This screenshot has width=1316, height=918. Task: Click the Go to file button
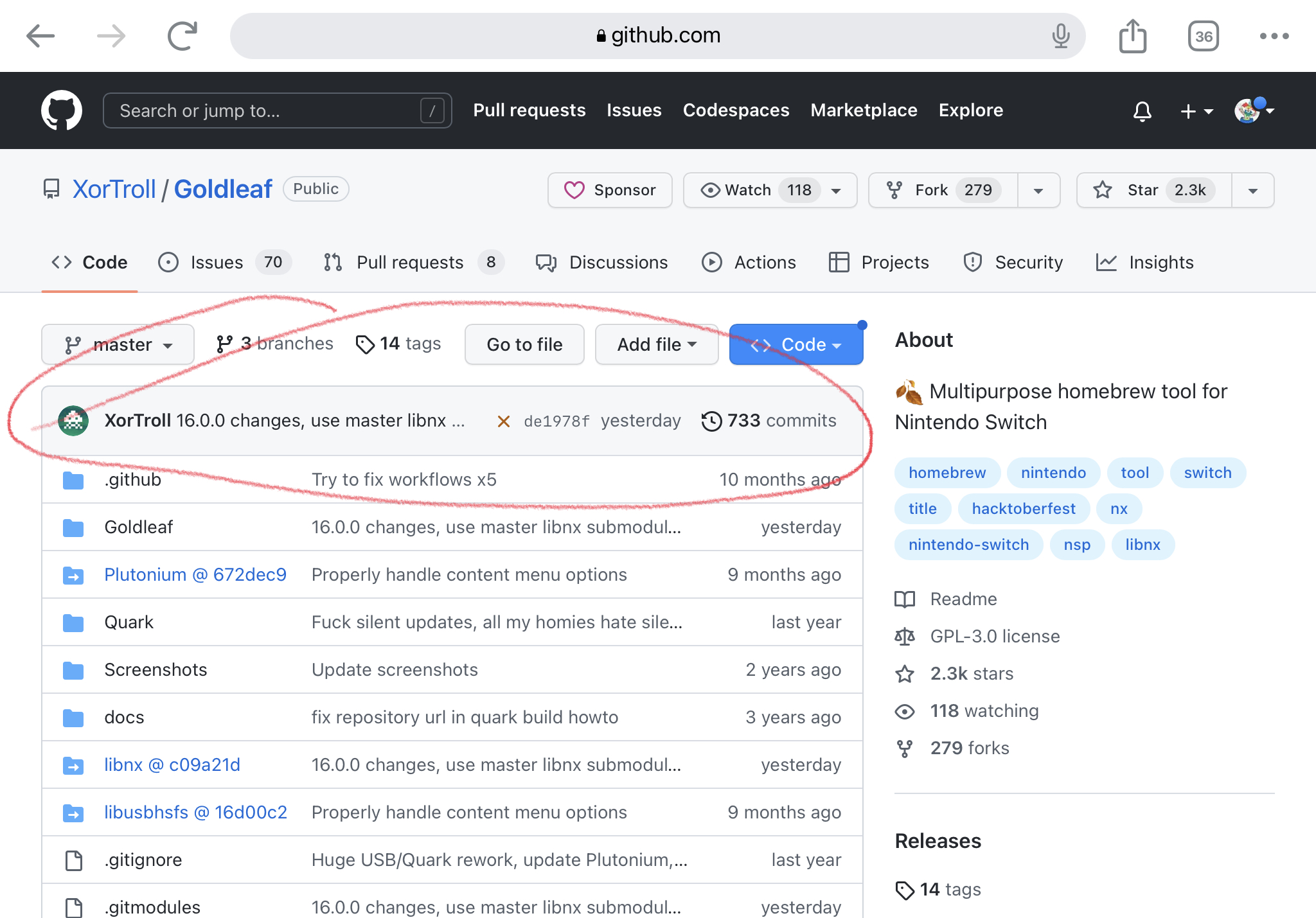point(524,344)
